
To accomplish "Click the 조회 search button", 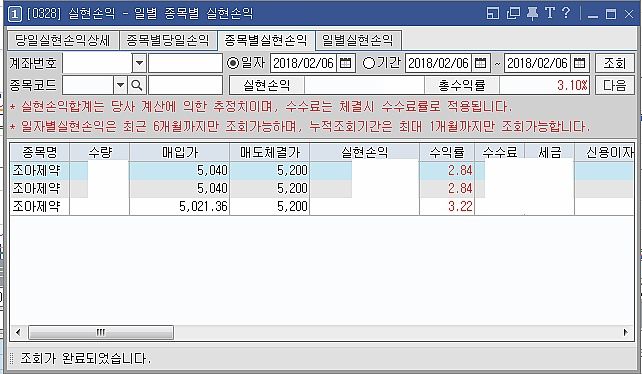I will click(x=615, y=63).
